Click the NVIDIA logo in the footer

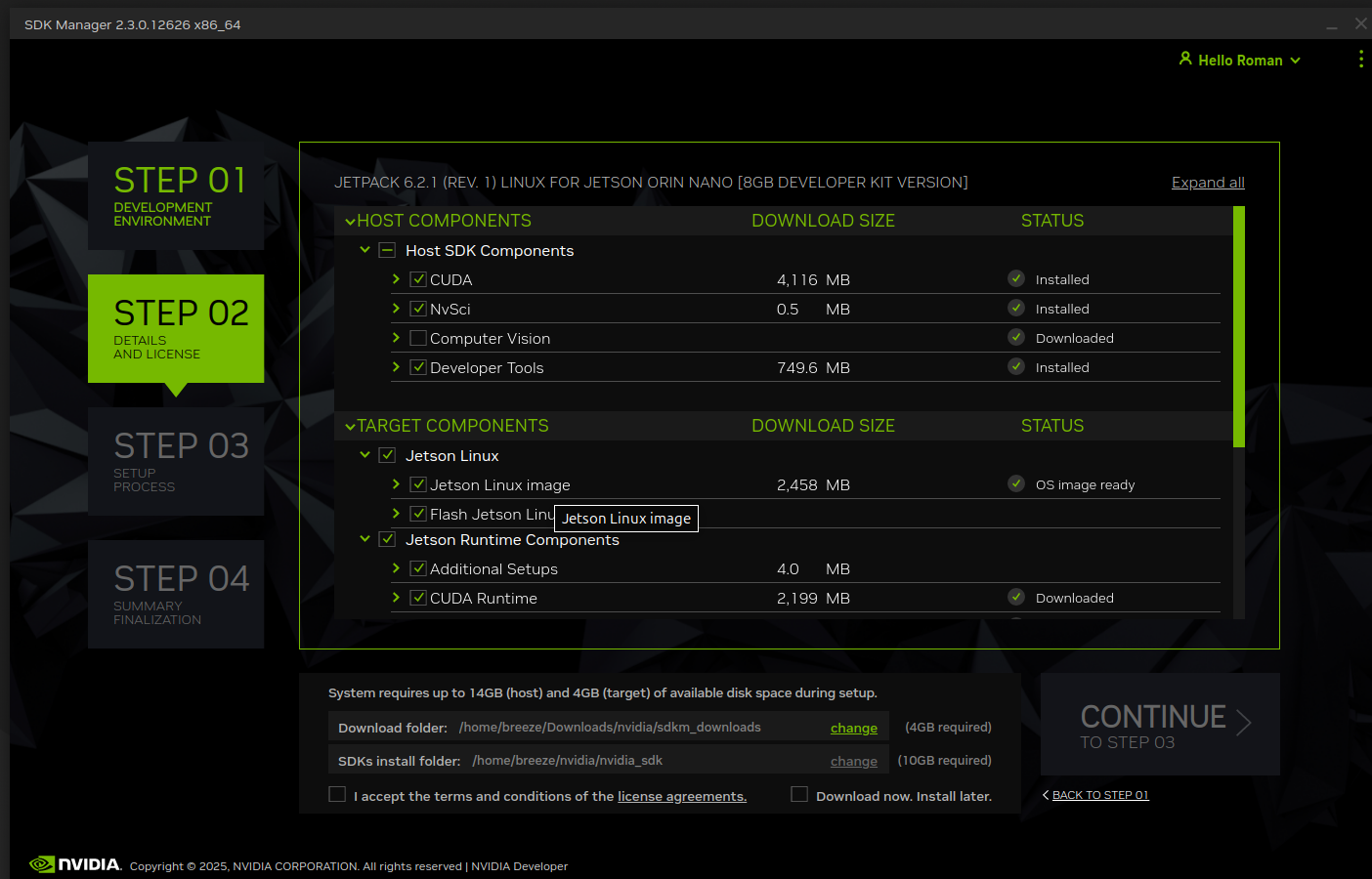75,864
